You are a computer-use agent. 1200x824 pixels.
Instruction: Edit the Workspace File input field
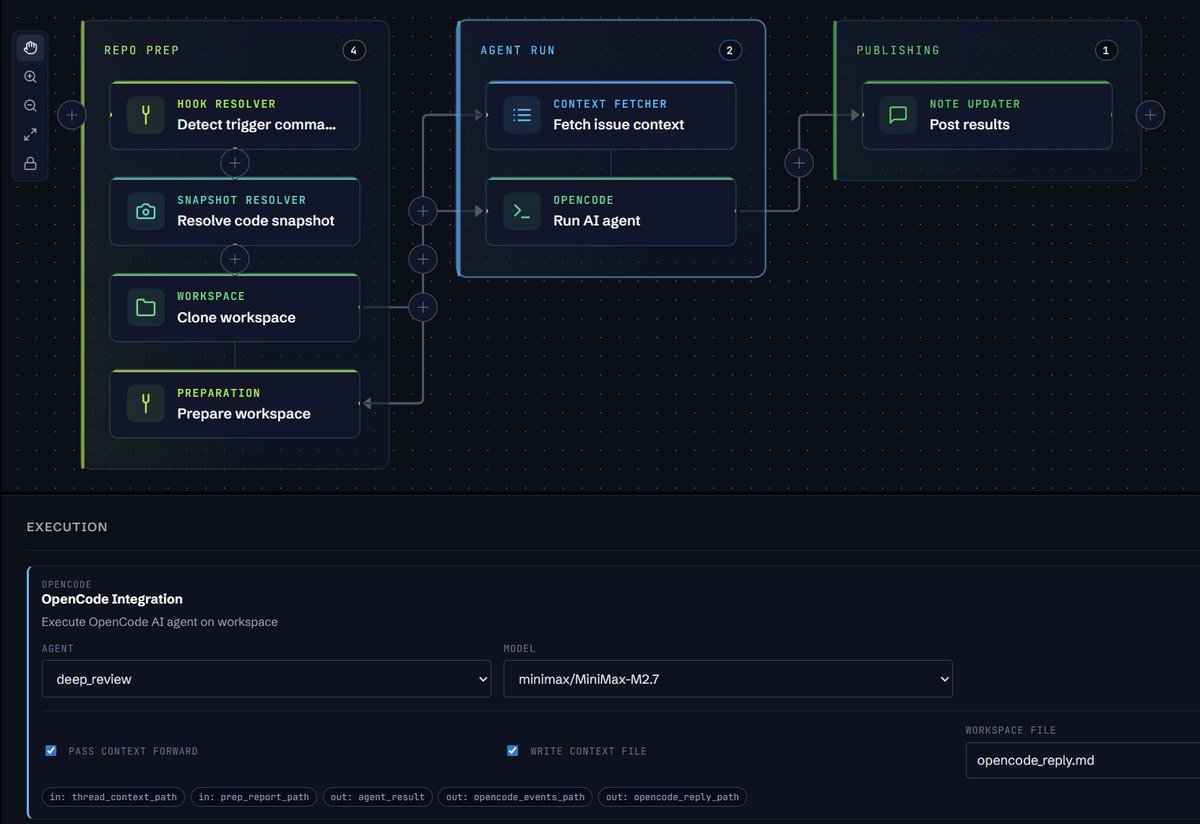(1082, 760)
